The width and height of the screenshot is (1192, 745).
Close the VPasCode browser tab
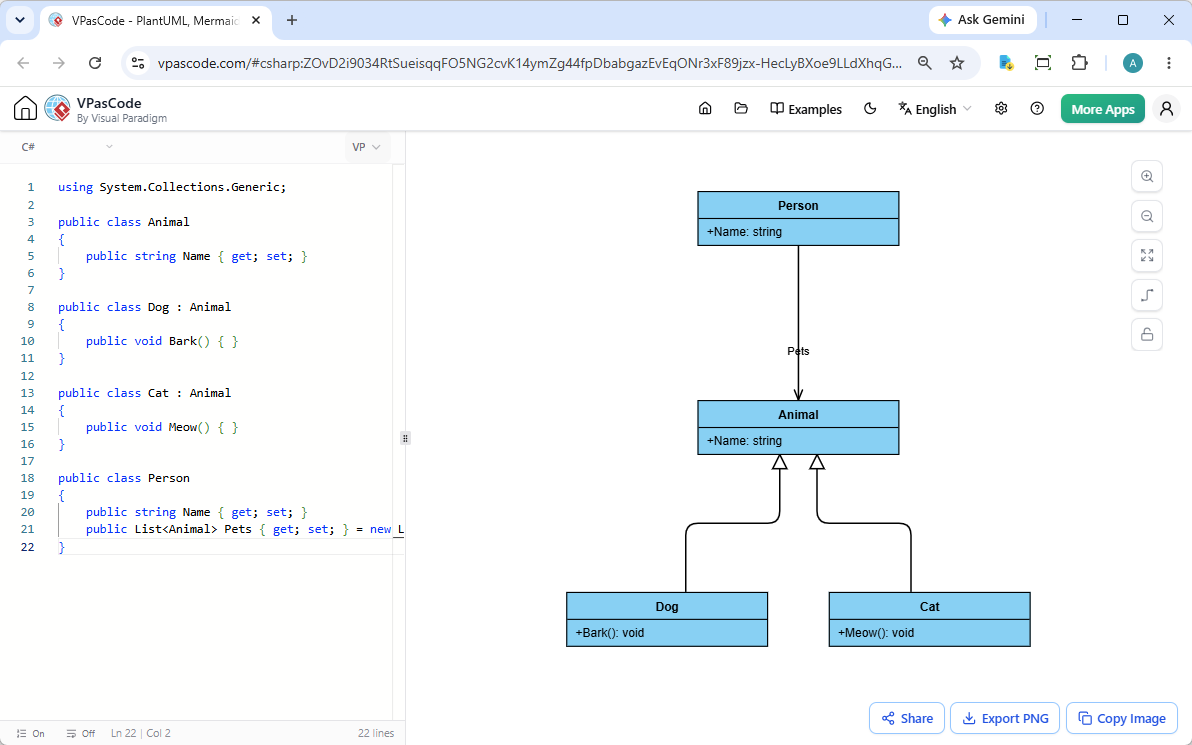click(x=257, y=21)
